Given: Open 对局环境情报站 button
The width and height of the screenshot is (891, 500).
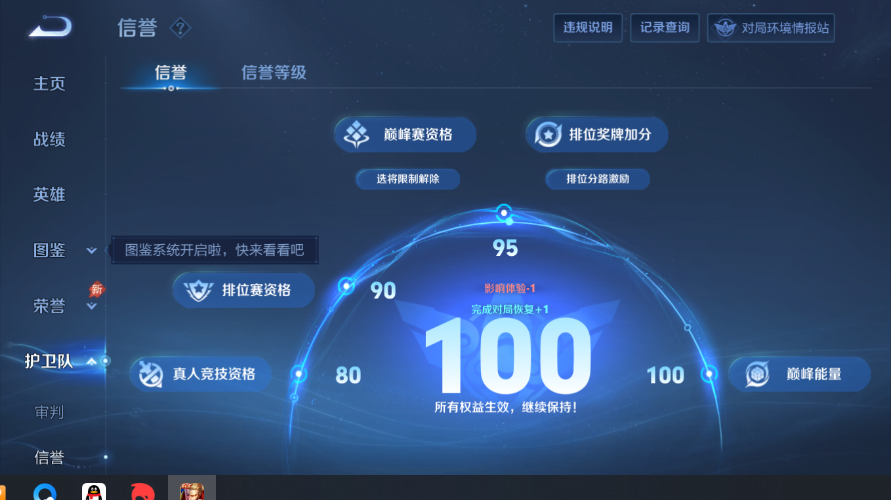Looking at the screenshot, I should point(771,27).
